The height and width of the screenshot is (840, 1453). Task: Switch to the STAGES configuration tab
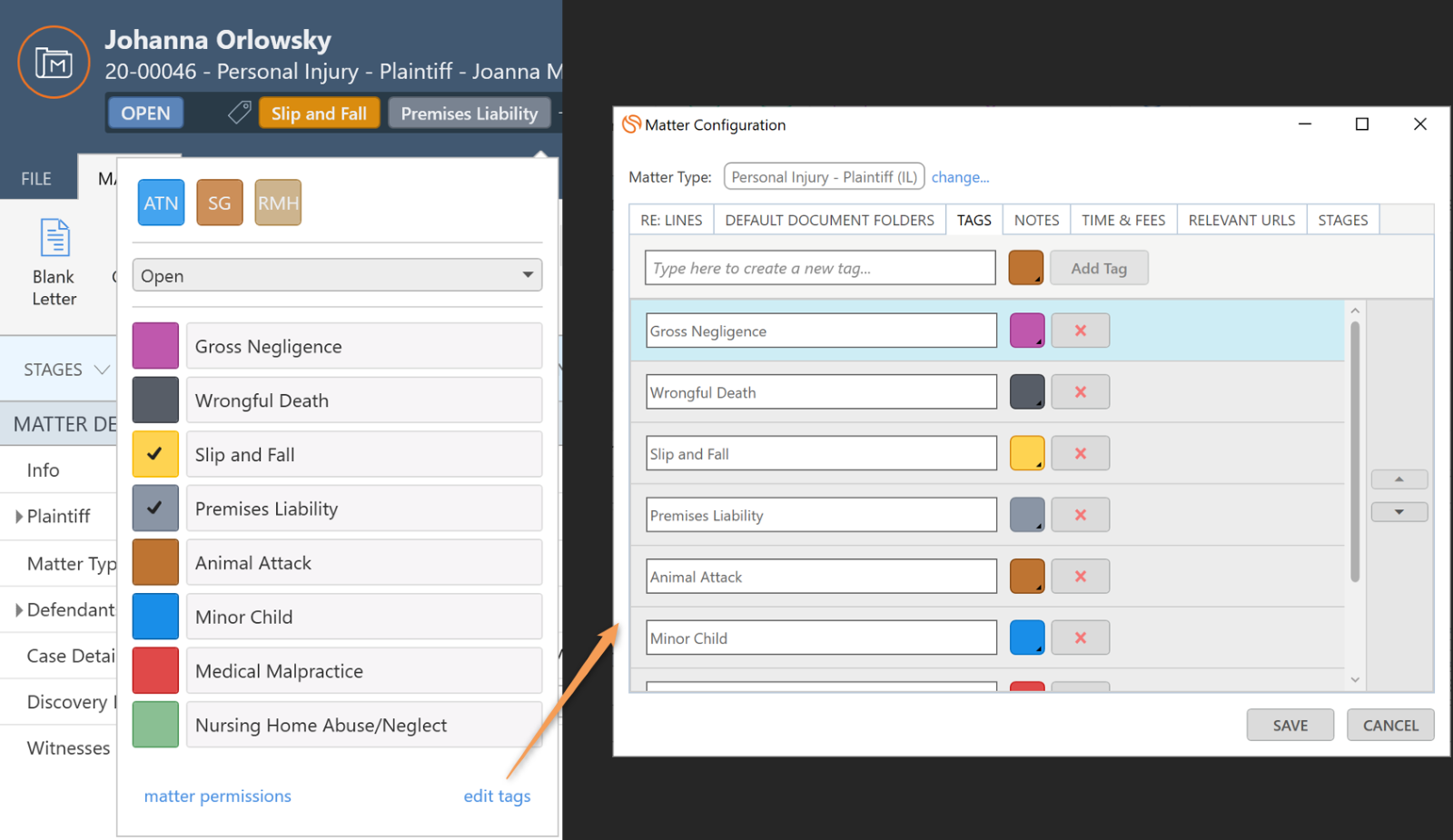(x=1342, y=220)
